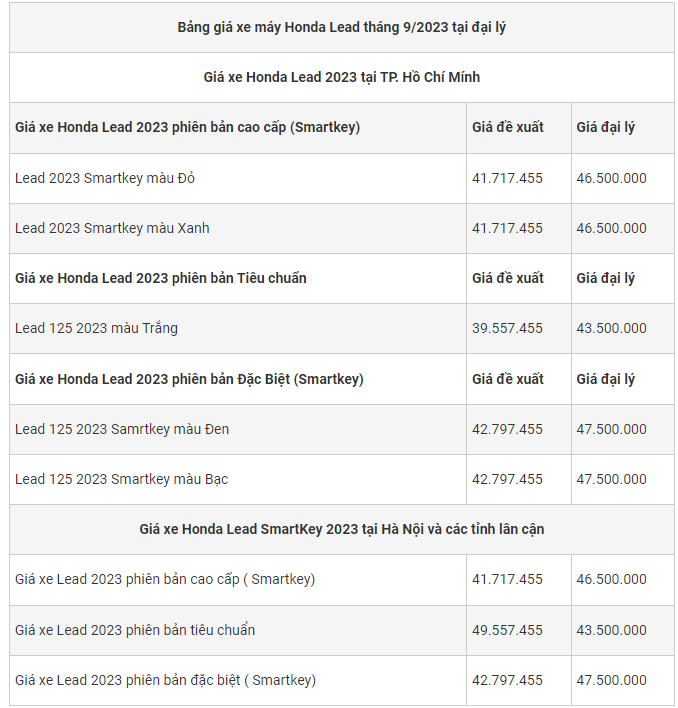Select the "Giá xe Lead 2023 phiên bản tiêu chuẩn" cell

135,630
